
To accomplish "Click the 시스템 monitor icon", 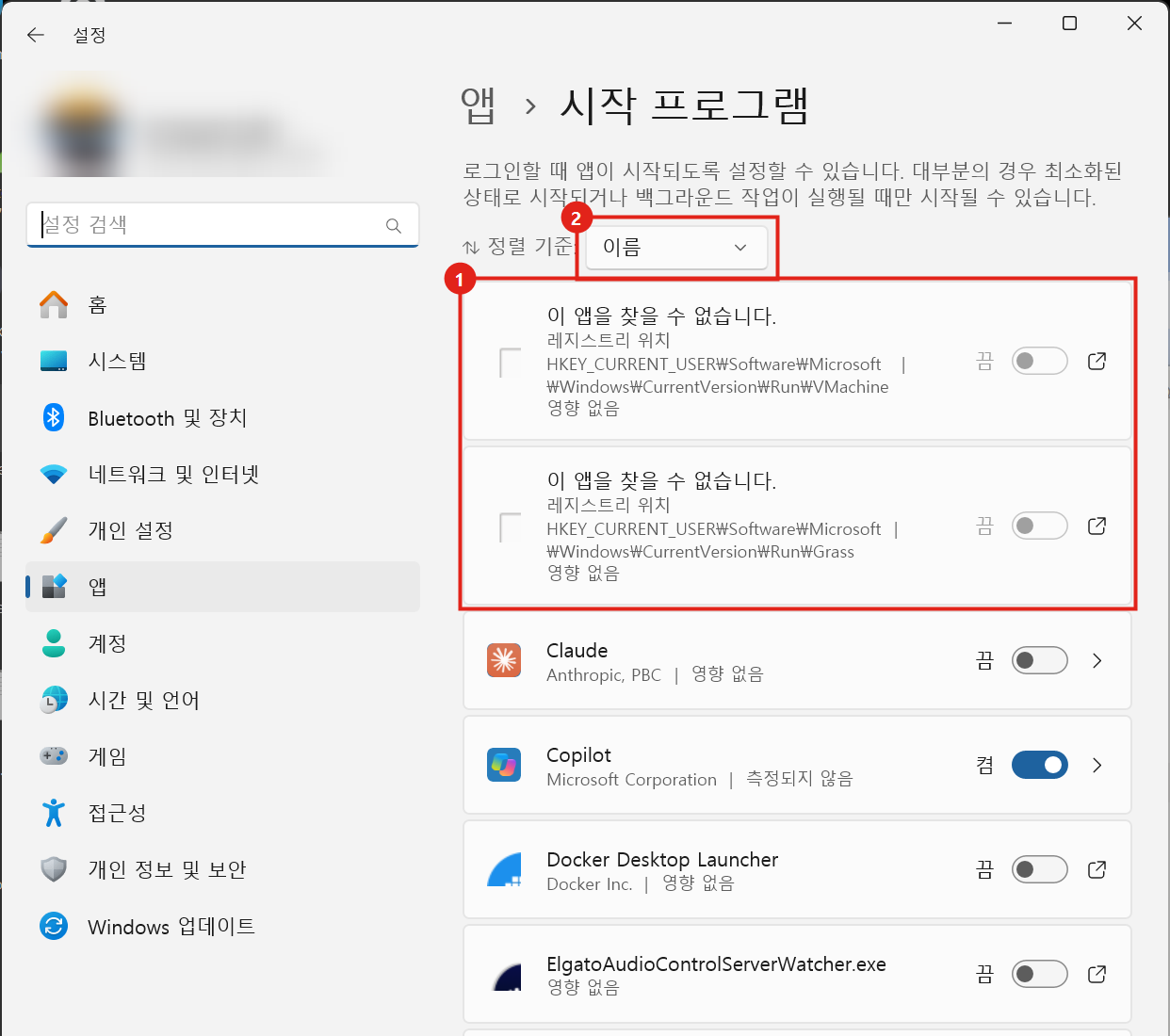I will coord(54,361).
